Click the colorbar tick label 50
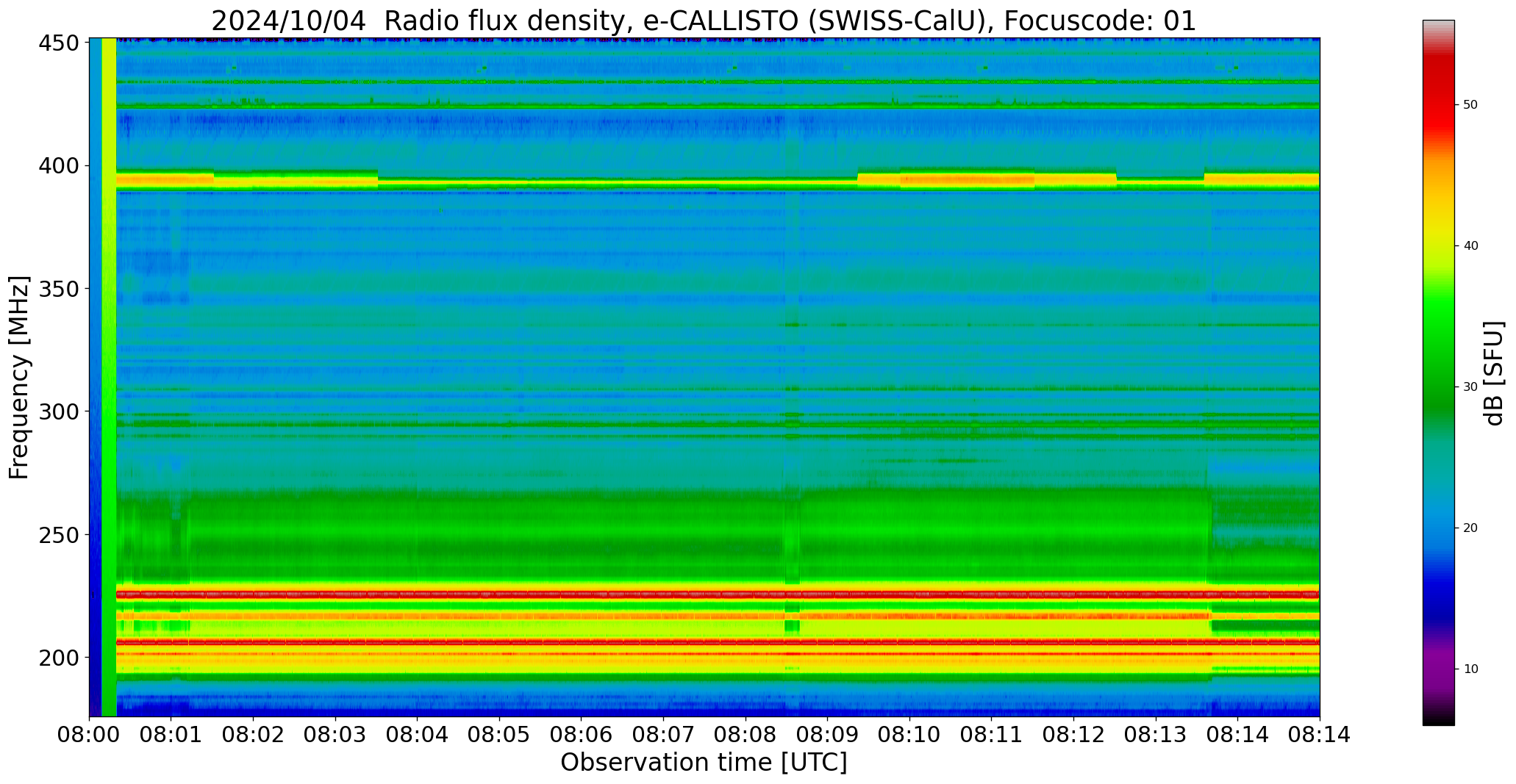This screenshot has height=784, width=1516. click(x=1470, y=105)
